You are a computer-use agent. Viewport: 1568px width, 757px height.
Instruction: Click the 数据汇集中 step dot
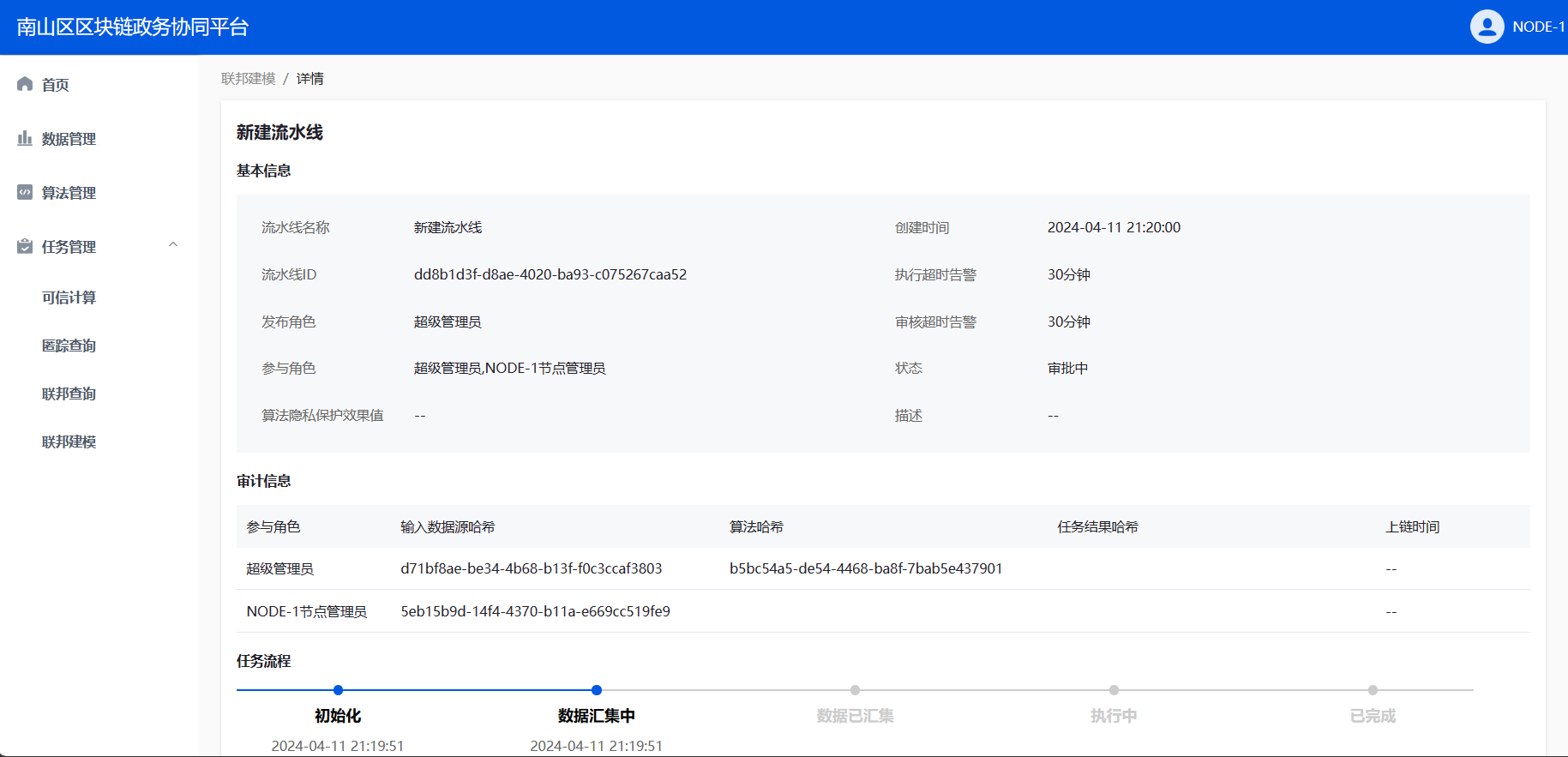pos(597,690)
